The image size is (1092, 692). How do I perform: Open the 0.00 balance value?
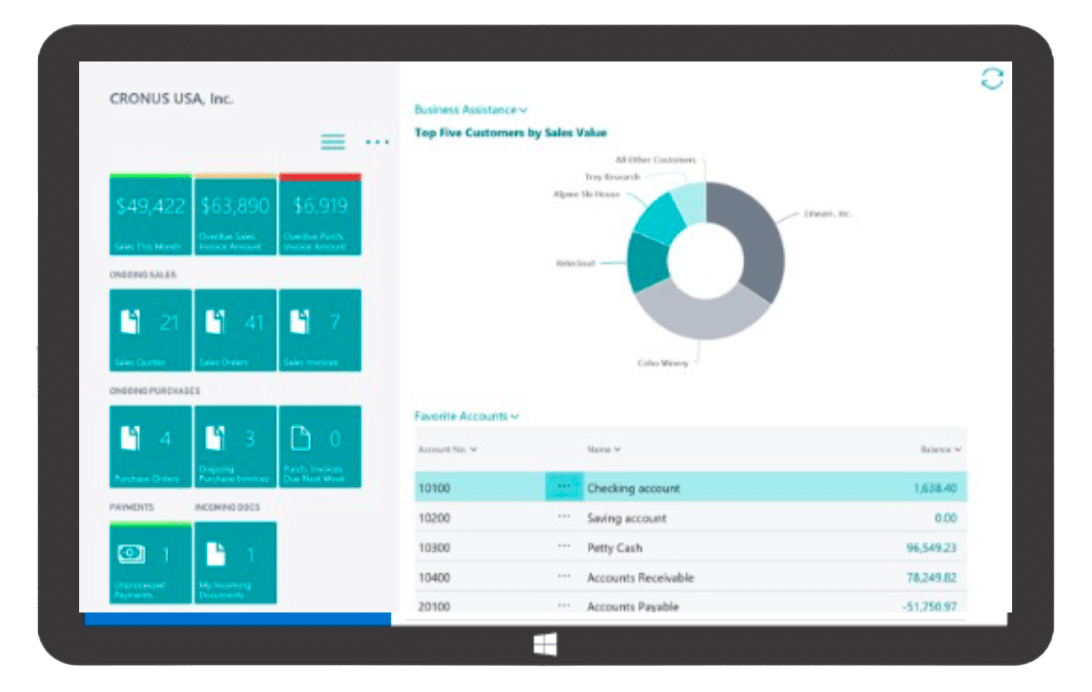tap(946, 518)
